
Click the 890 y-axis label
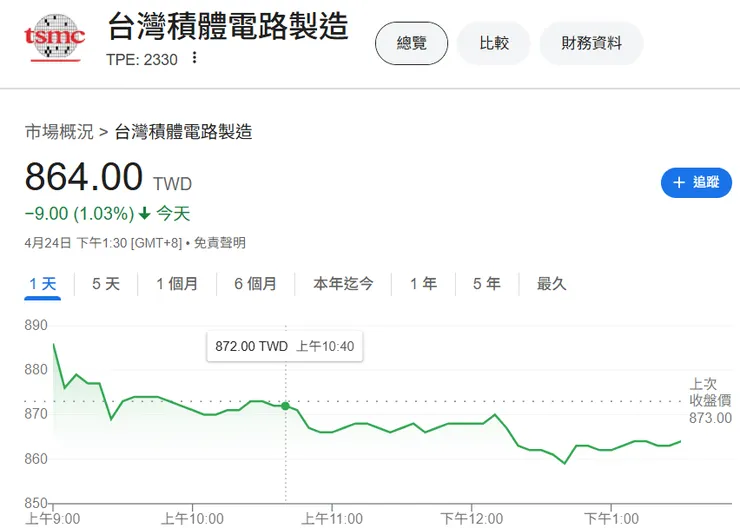coord(36,325)
